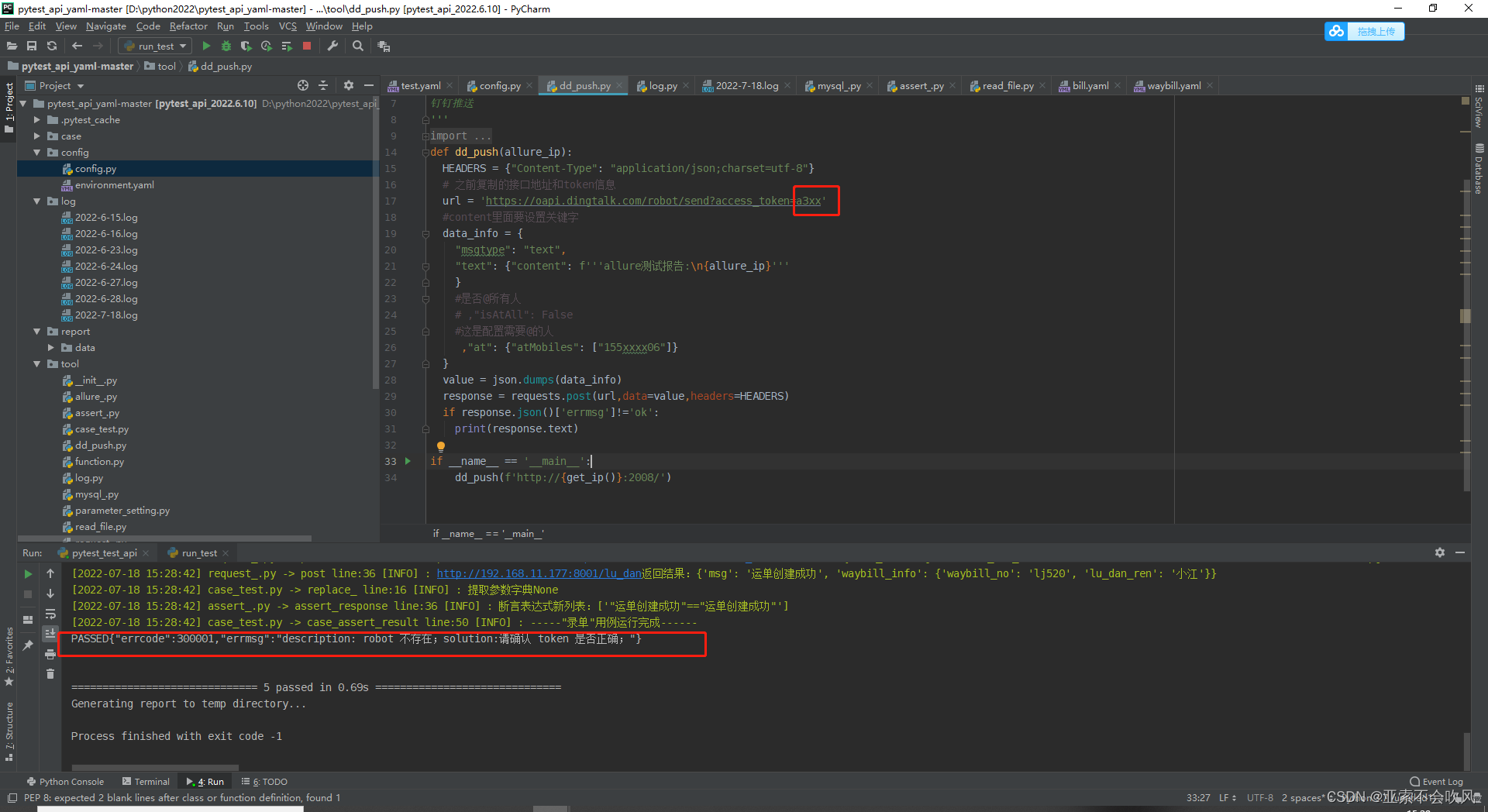Toggle the Favorites side panel
This screenshot has width=1488, height=812.
click(9, 656)
